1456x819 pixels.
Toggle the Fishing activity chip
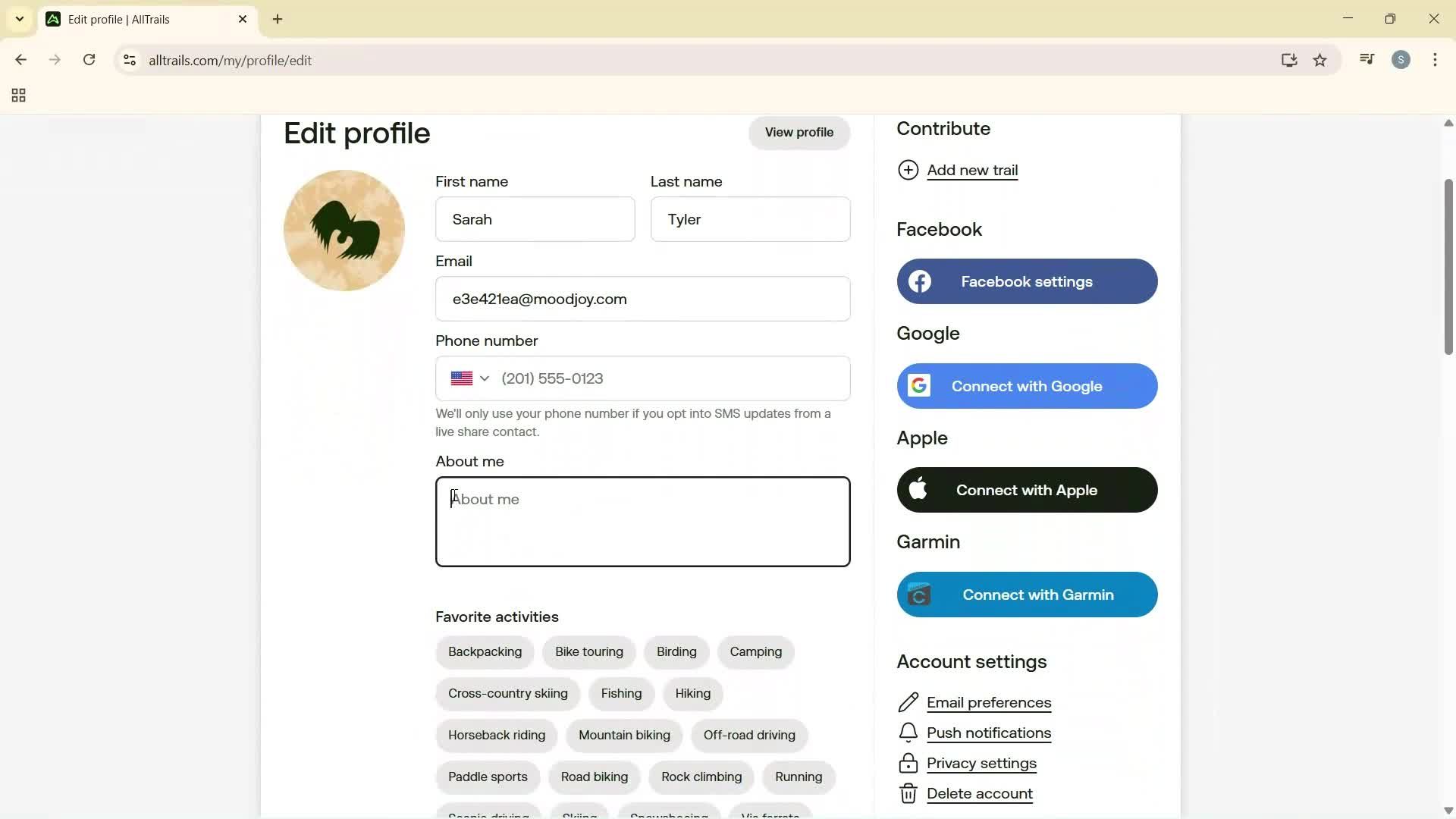(621, 693)
